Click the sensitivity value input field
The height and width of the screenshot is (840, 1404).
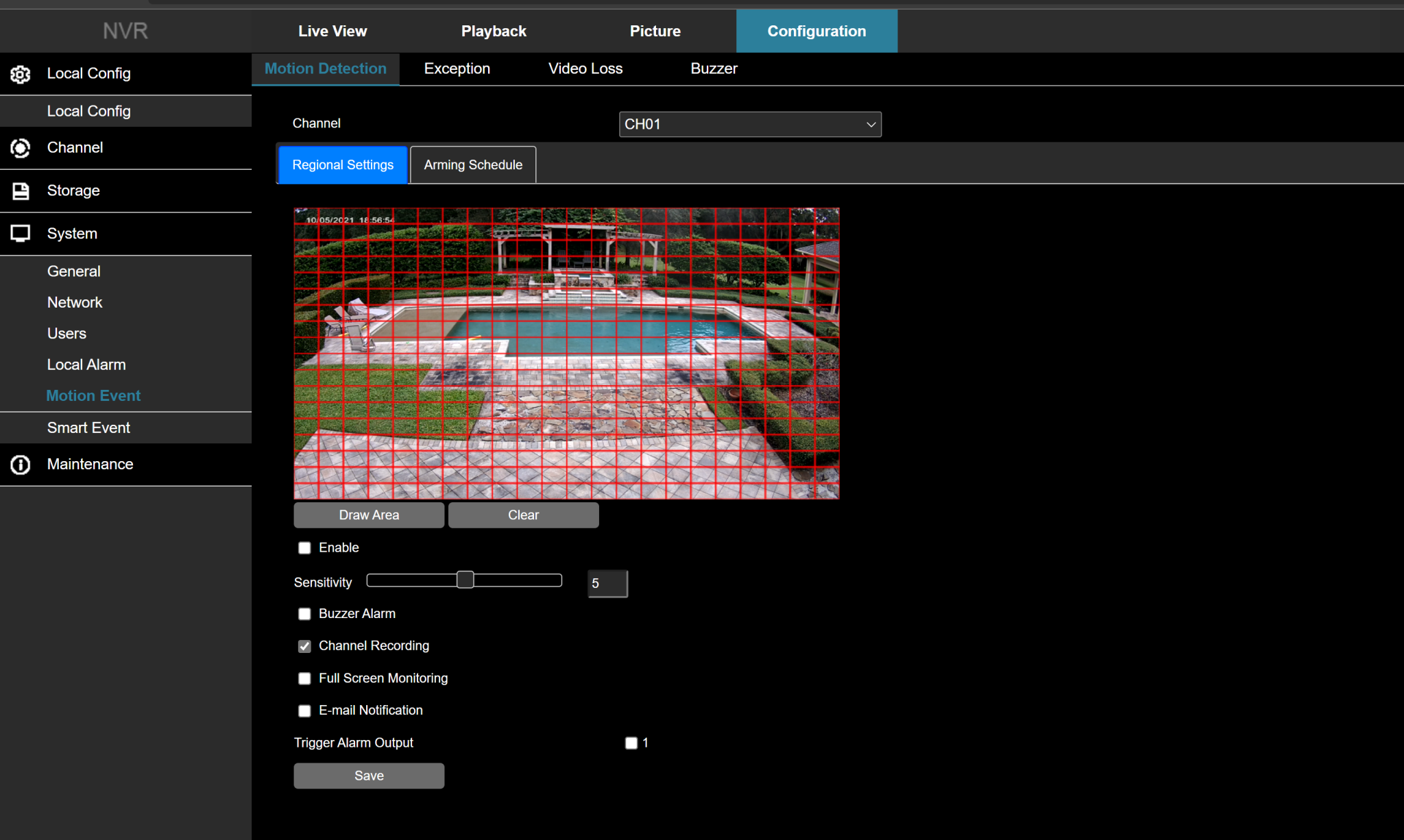[x=606, y=583]
